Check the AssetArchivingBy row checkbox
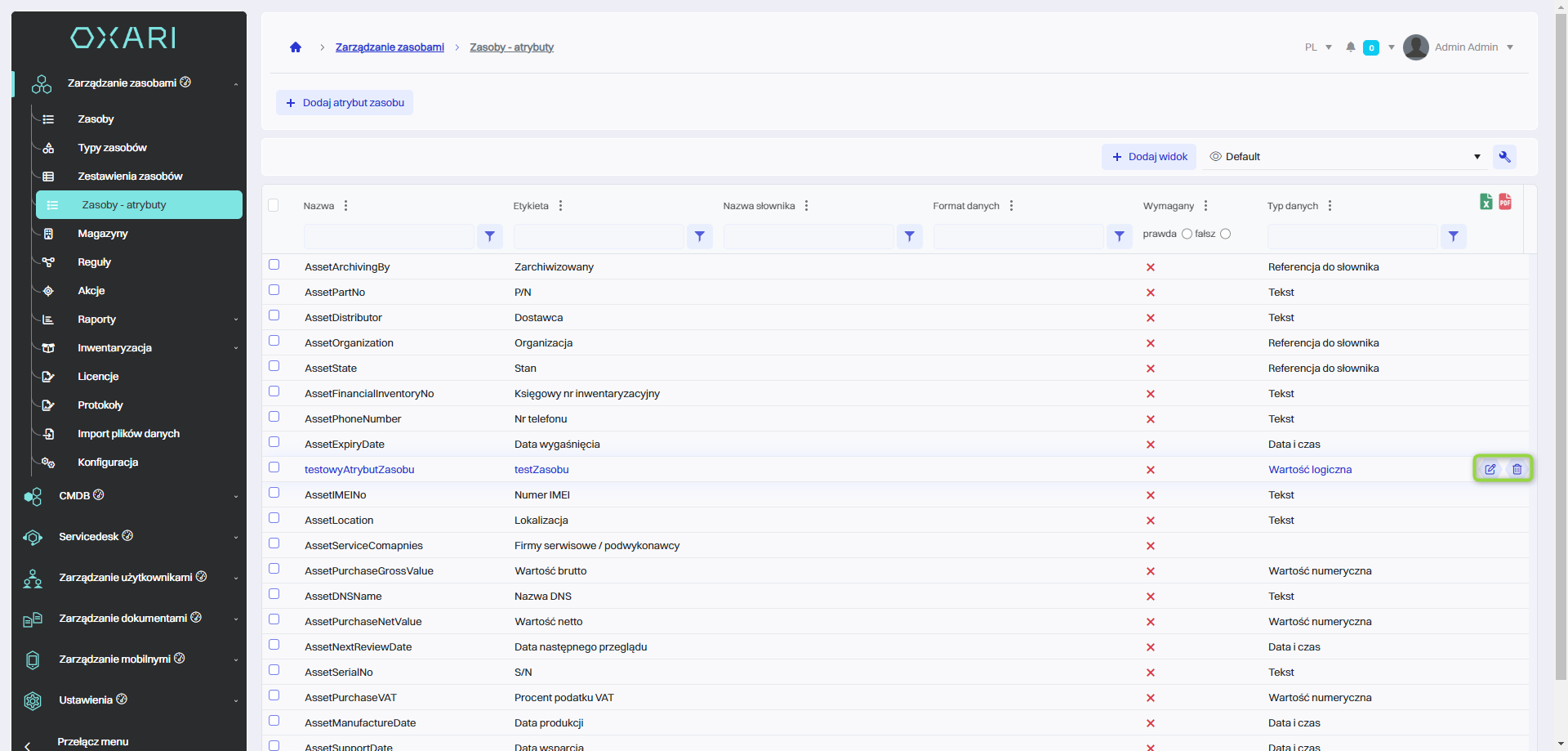 tap(274, 265)
